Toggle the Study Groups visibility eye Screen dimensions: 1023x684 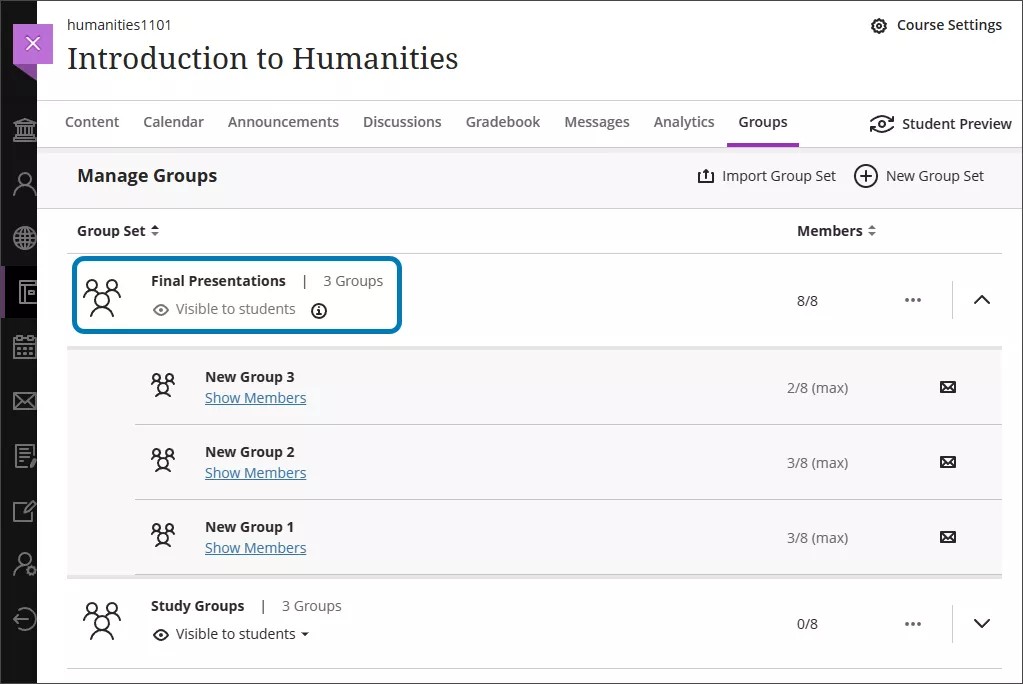click(161, 634)
